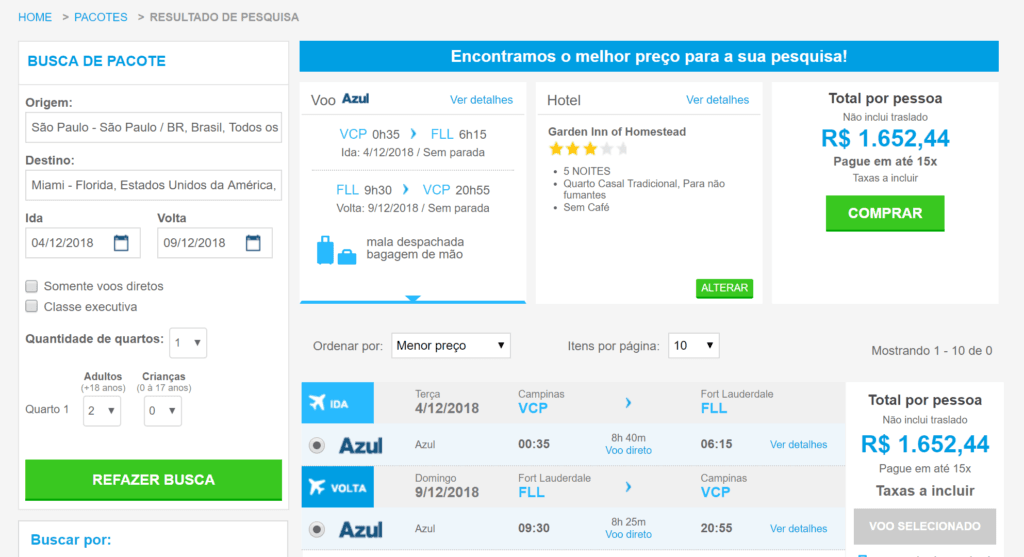Click the ALTERAR hotel button
The image size is (1024, 557).
coord(724,288)
